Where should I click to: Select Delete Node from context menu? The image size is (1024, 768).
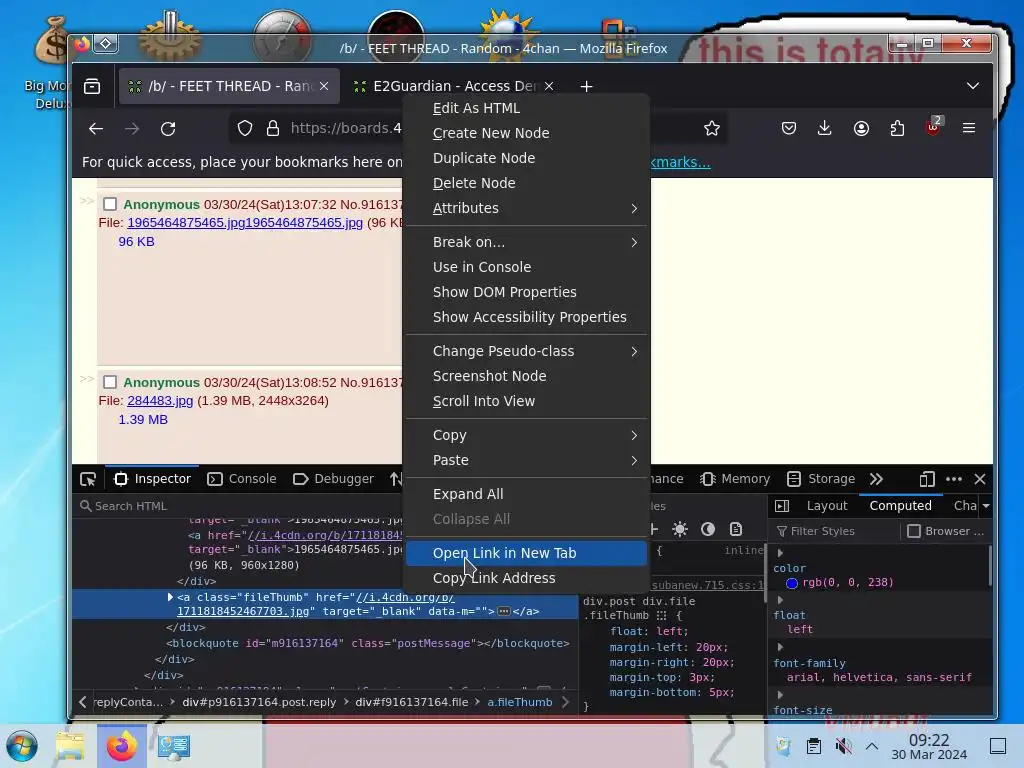(526, 184)
